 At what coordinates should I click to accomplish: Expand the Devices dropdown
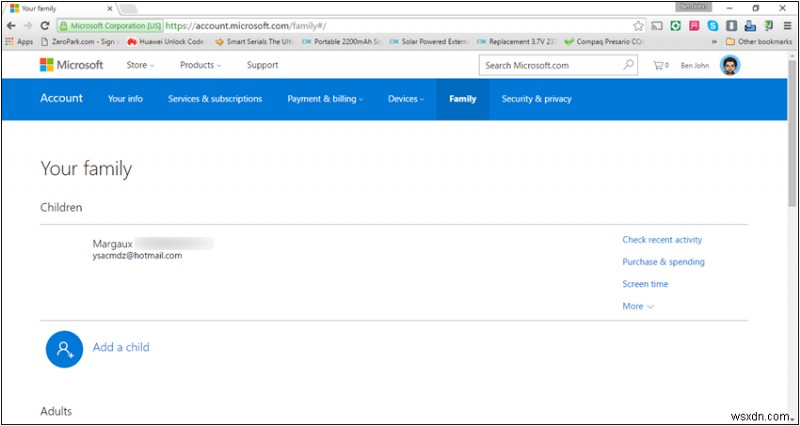pos(406,99)
